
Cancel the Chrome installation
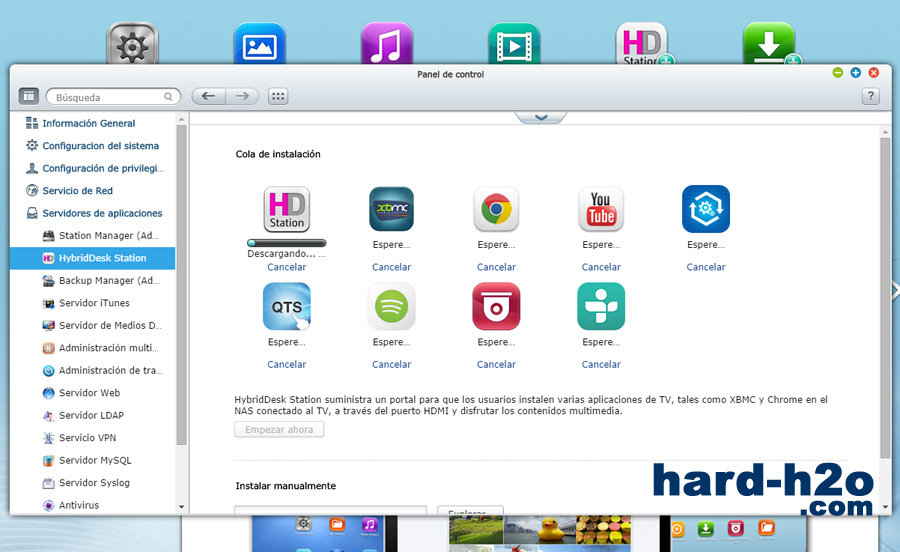(x=496, y=267)
